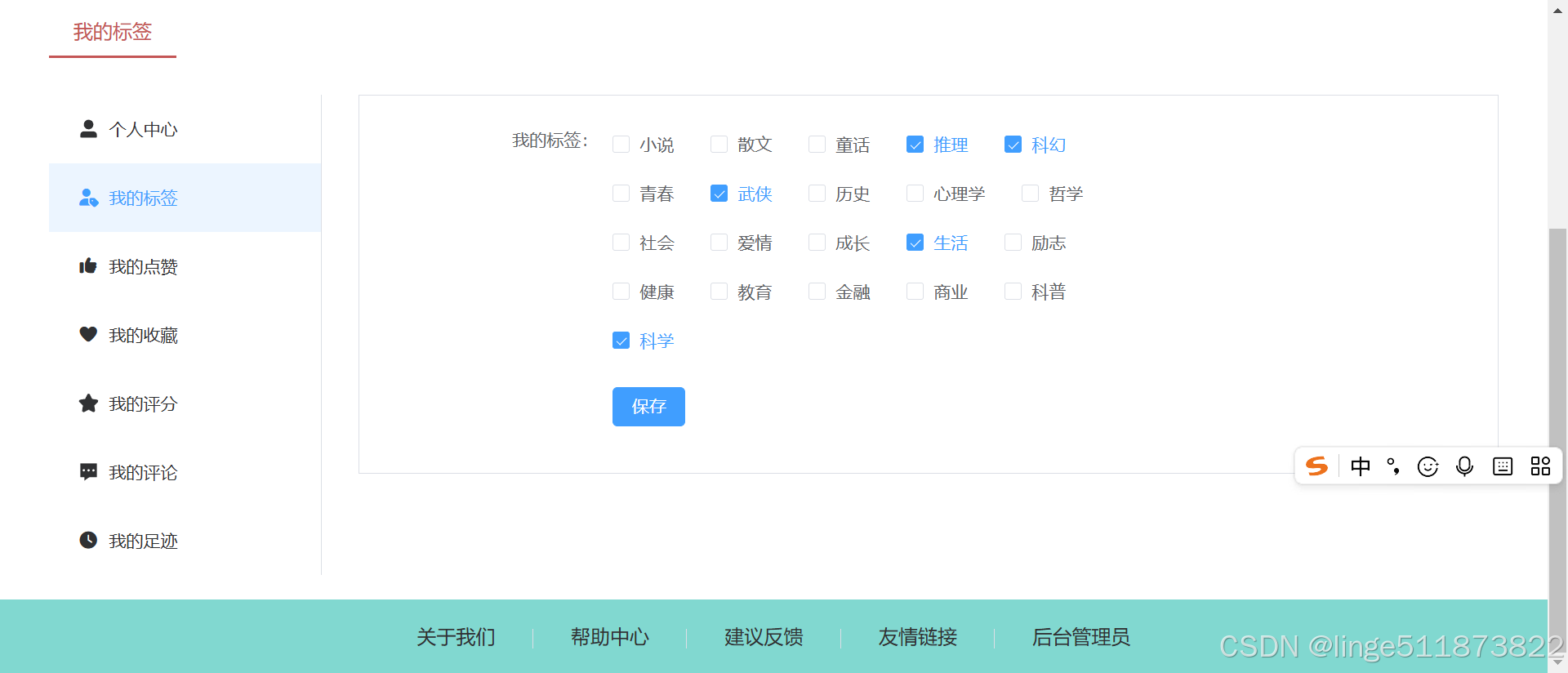Check the 心理学 tag checkbox
The height and width of the screenshot is (673, 1568).
point(915,194)
